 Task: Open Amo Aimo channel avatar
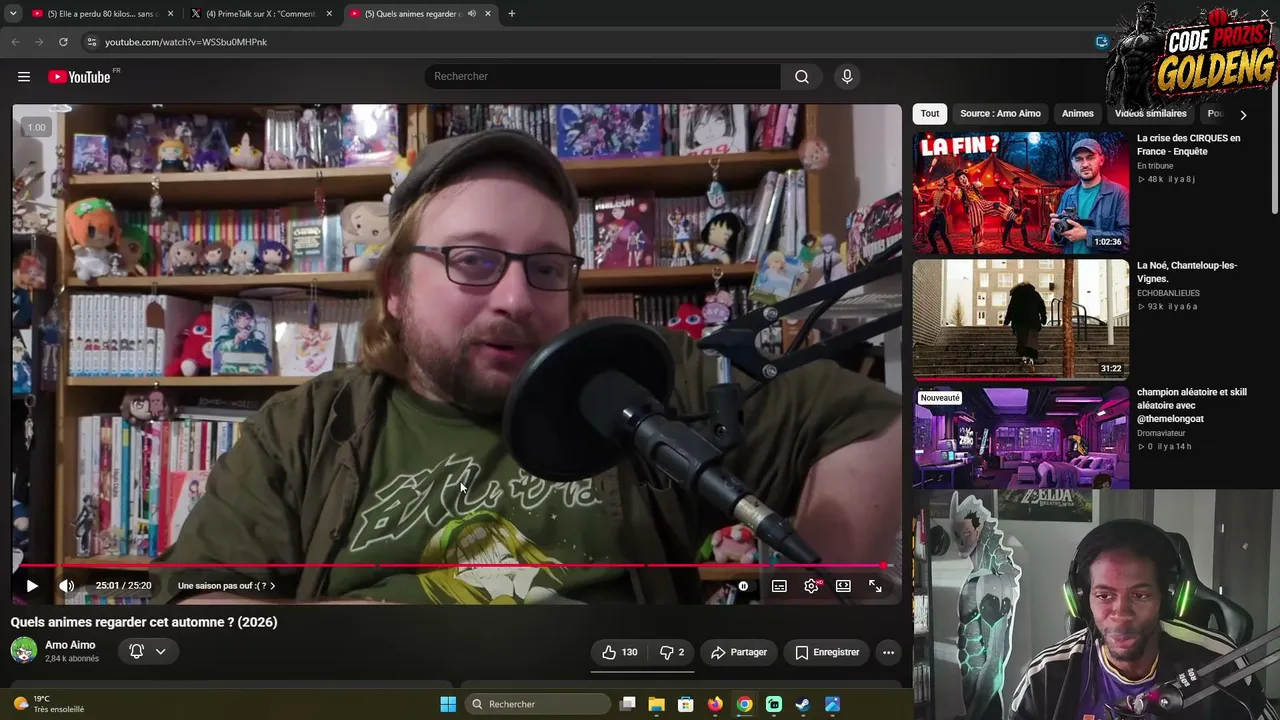click(24, 651)
